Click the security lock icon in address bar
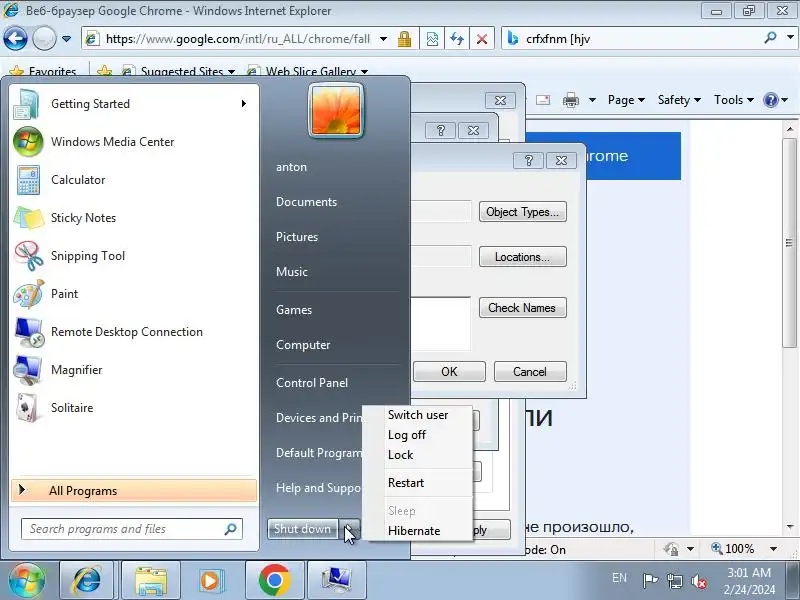 405,39
